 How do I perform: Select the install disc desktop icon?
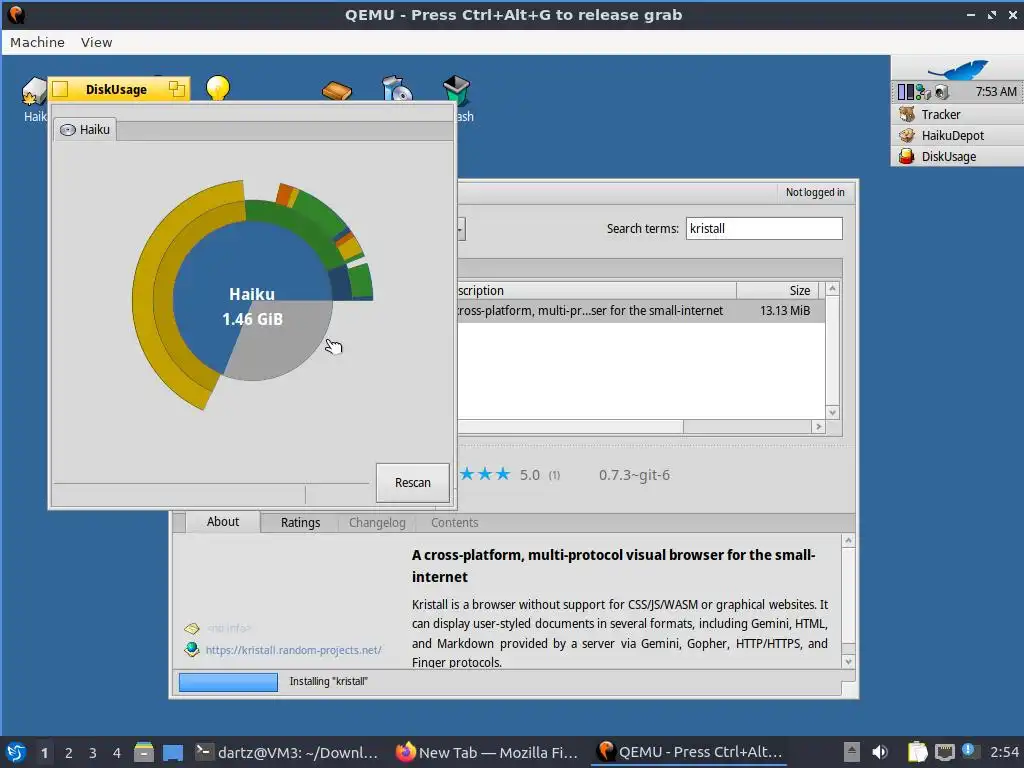click(396, 89)
